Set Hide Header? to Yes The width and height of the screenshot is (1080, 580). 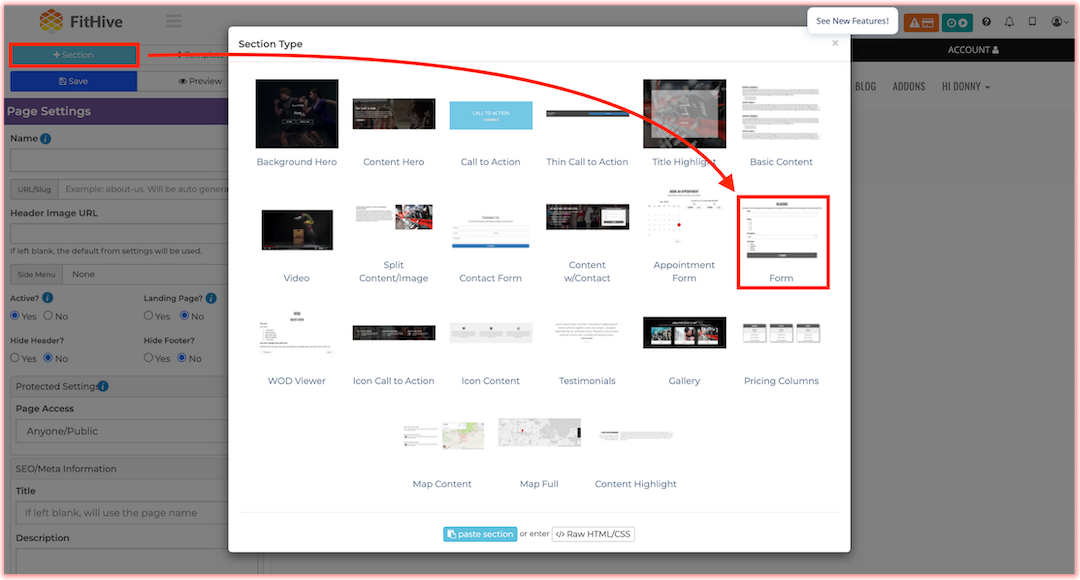click(x=15, y=358)
